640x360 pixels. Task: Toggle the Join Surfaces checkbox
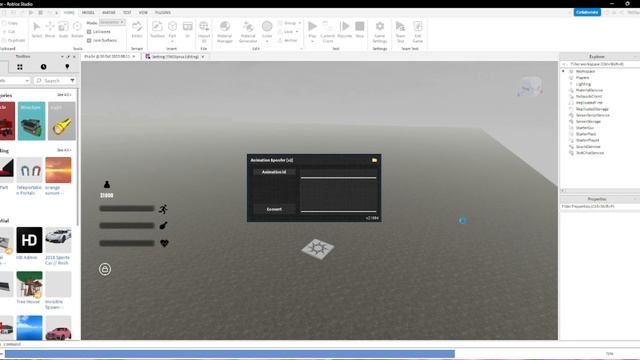tap(89, 40)
